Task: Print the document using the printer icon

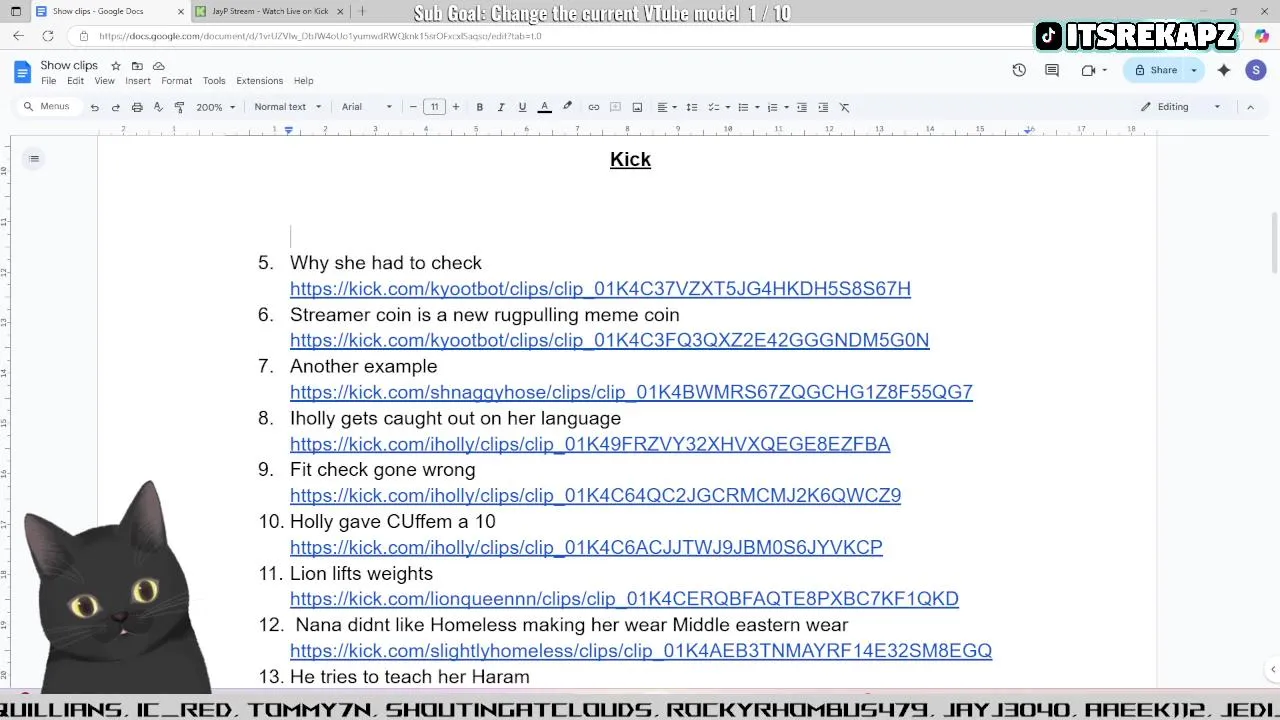Action: click(x=137, y=107)
